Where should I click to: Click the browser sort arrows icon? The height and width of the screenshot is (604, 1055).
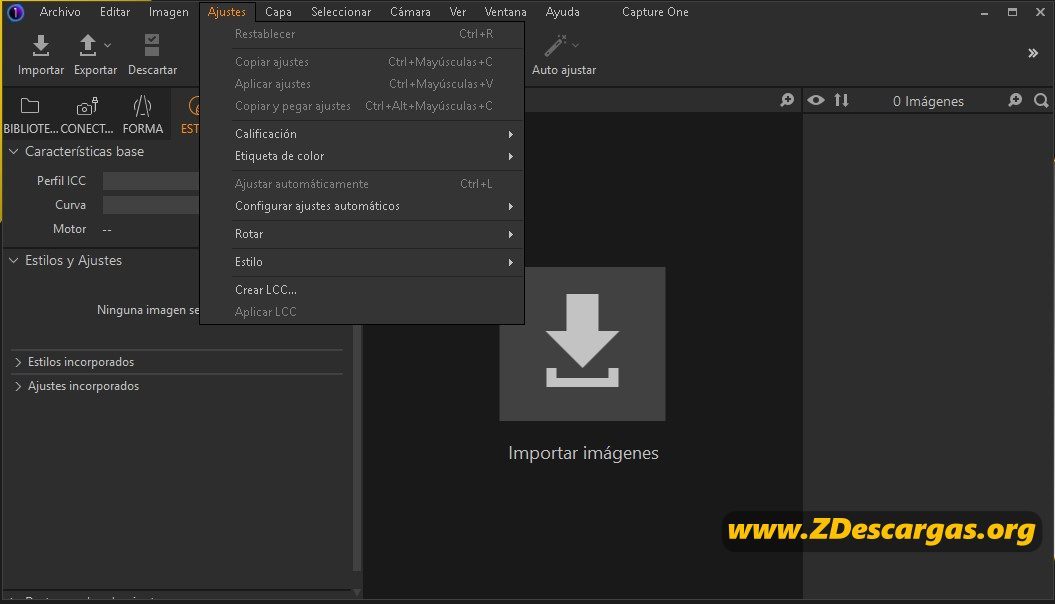[841, 100]
